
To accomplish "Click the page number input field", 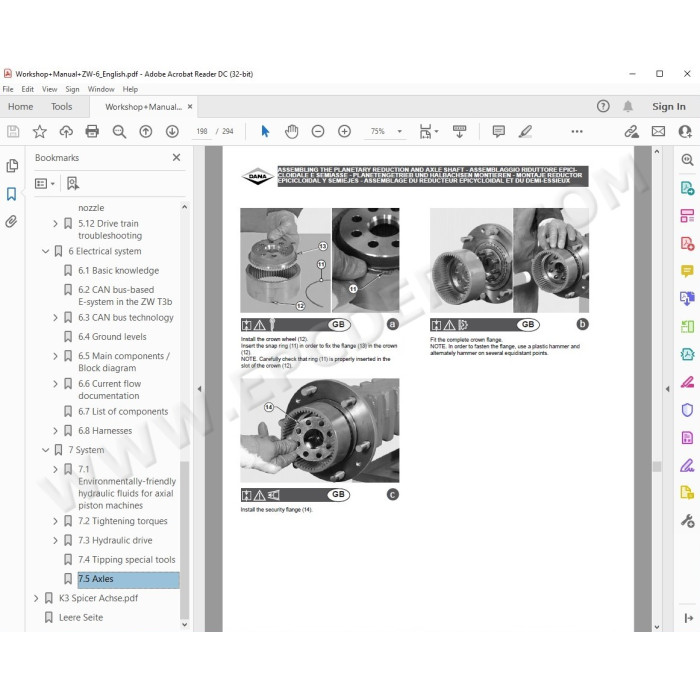I will click(x=202, y=131).
